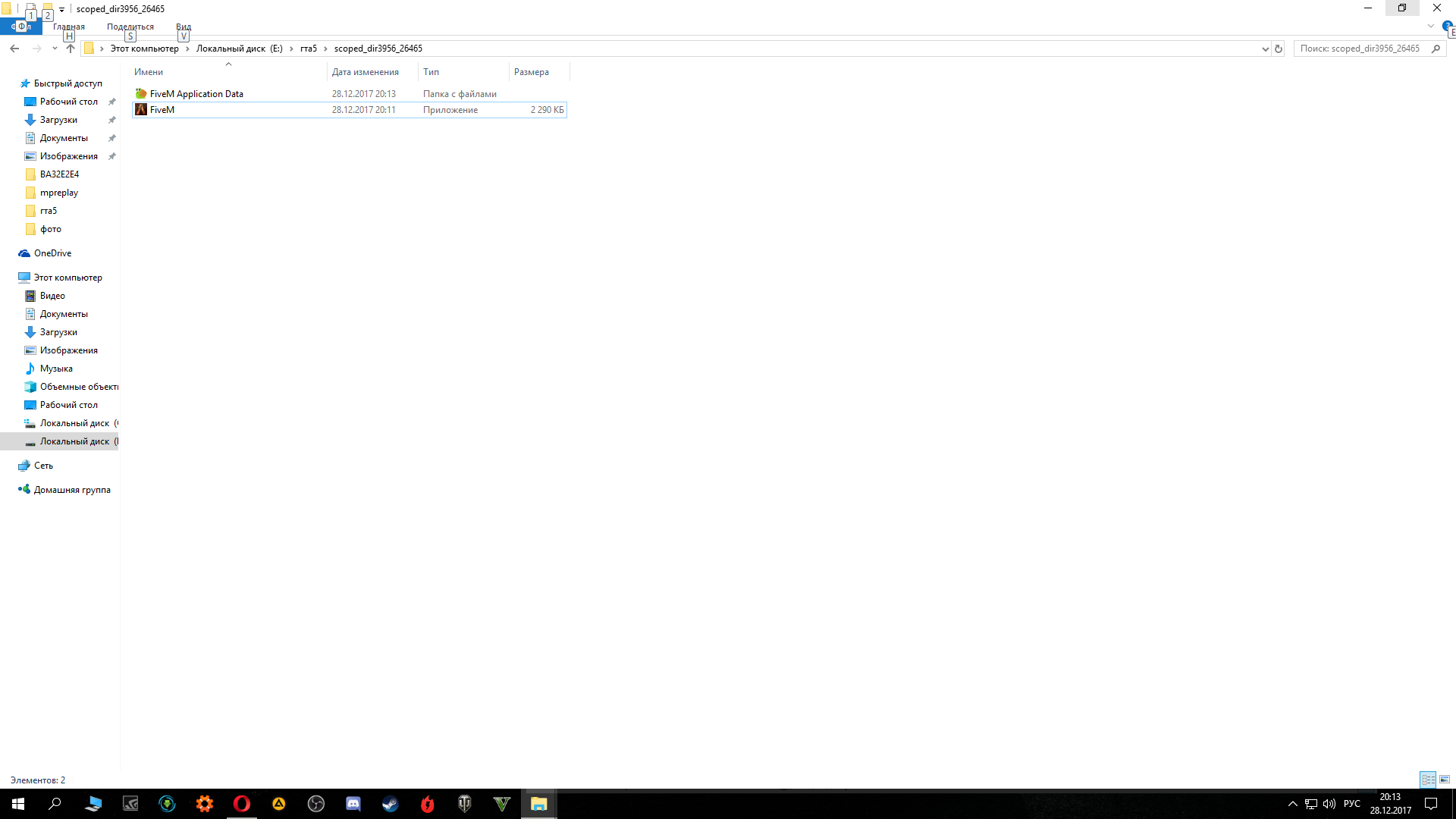The width and height of the screenshot is (1456, 819).
Task: Click Локальный диск (E:) breadcrumb
Action: [x=239, y=49]
